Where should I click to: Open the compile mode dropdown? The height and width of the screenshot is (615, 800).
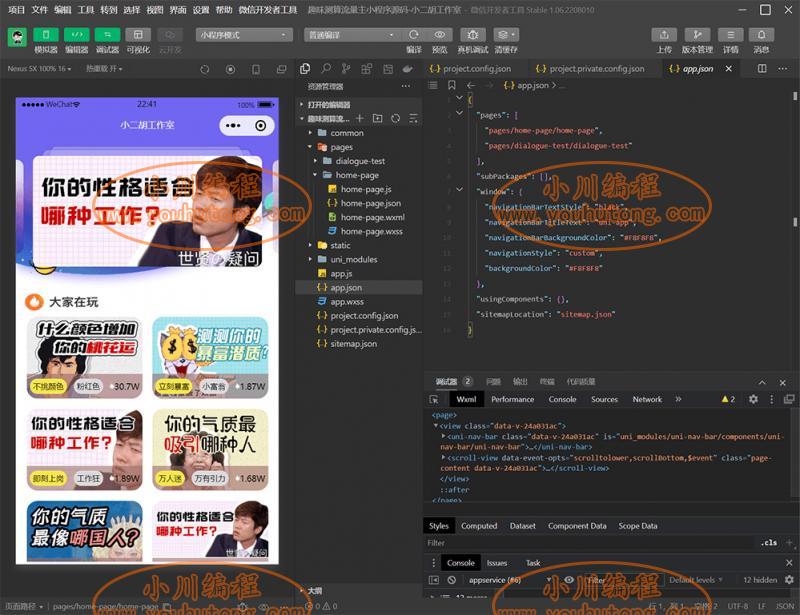352,35
